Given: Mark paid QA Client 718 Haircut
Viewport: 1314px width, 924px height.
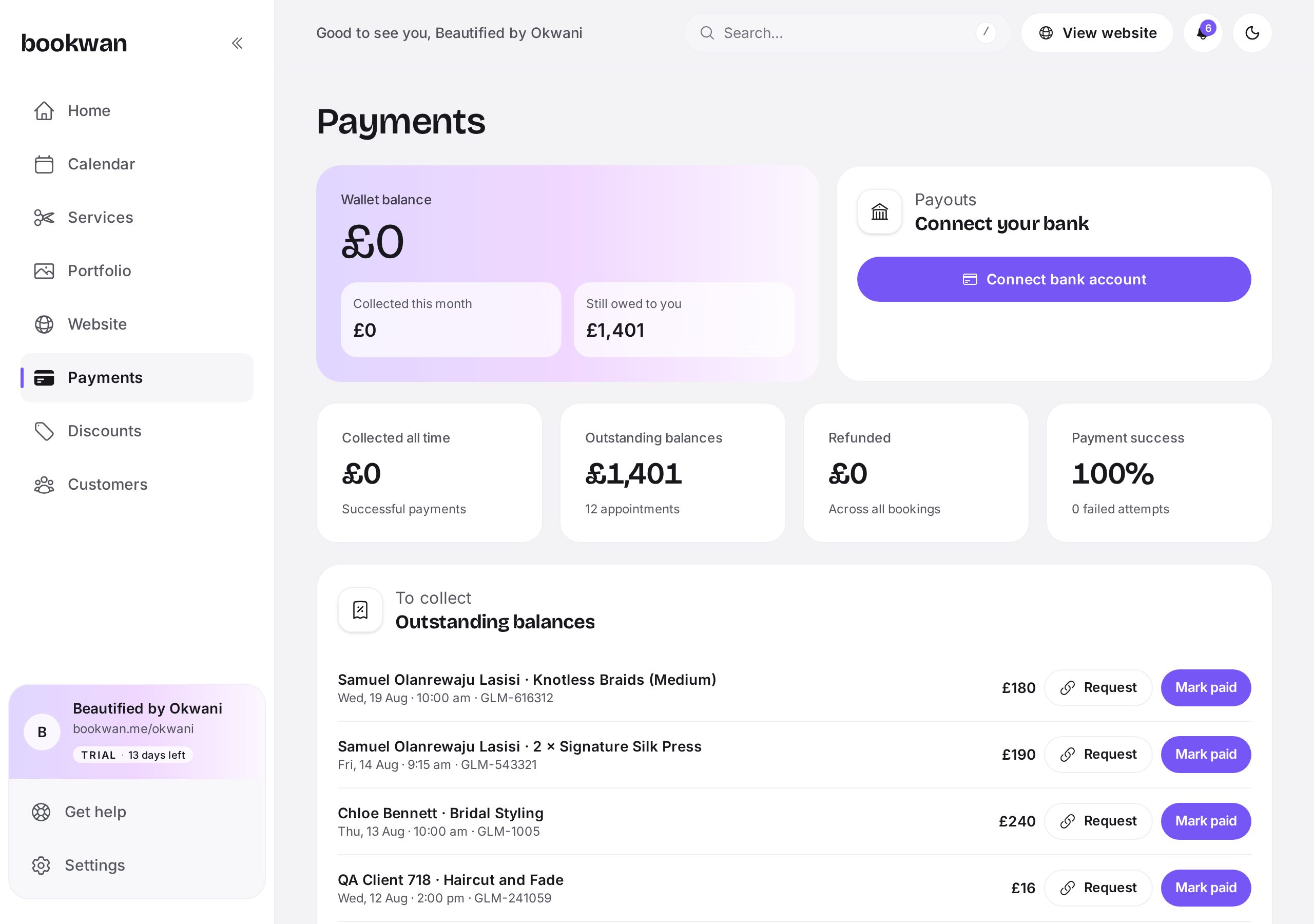Looking at the screenshot, I should [x=1205, y=888].
